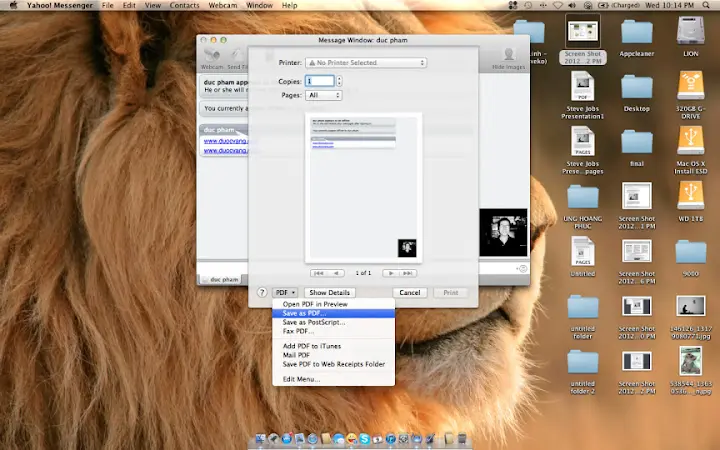
Task: Expand the Printer selection dropdown
Action: coord(366,62)
